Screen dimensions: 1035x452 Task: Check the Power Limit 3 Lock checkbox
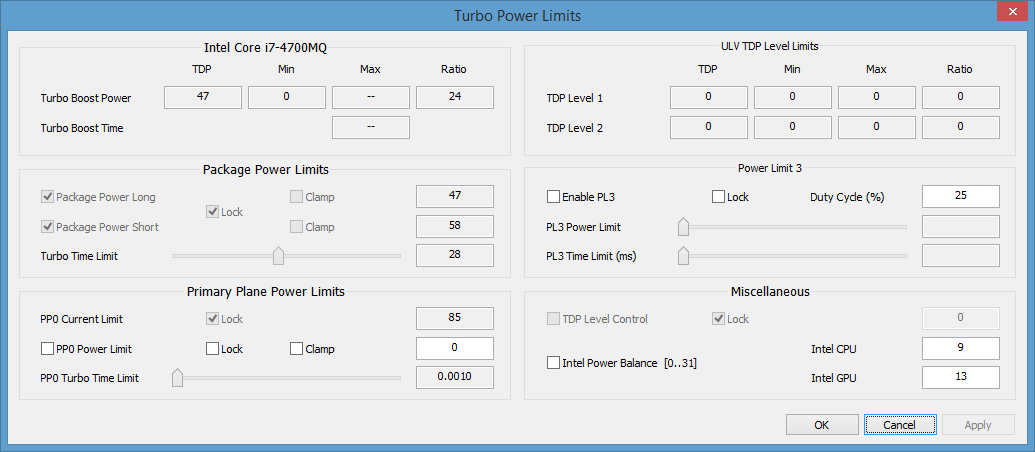718,197
